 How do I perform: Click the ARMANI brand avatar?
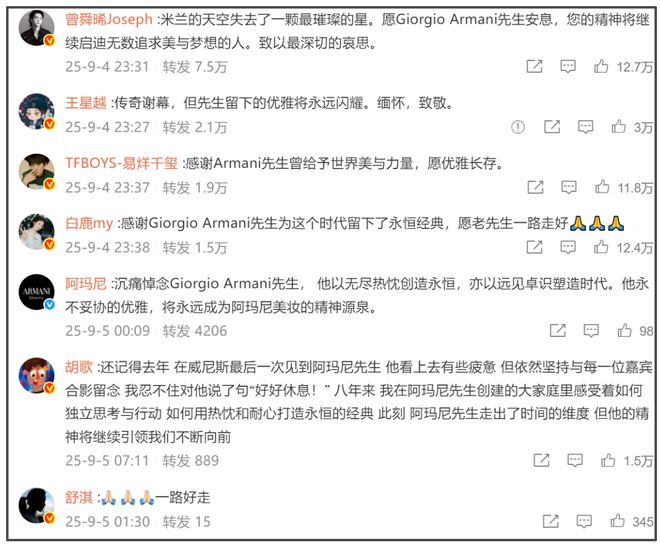[x=37, y=293]
